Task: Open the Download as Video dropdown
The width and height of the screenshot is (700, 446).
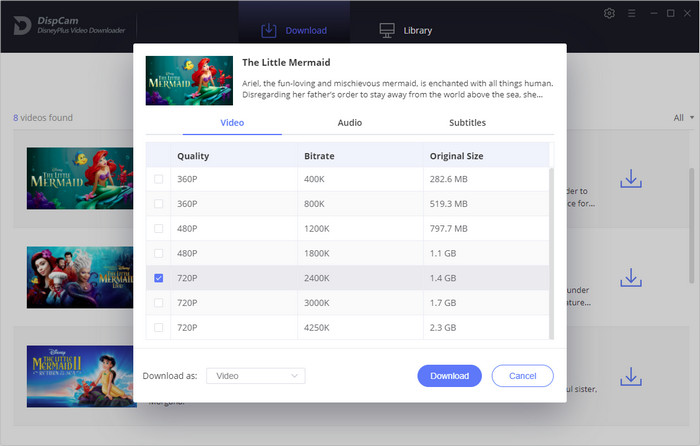Action: 256,376
